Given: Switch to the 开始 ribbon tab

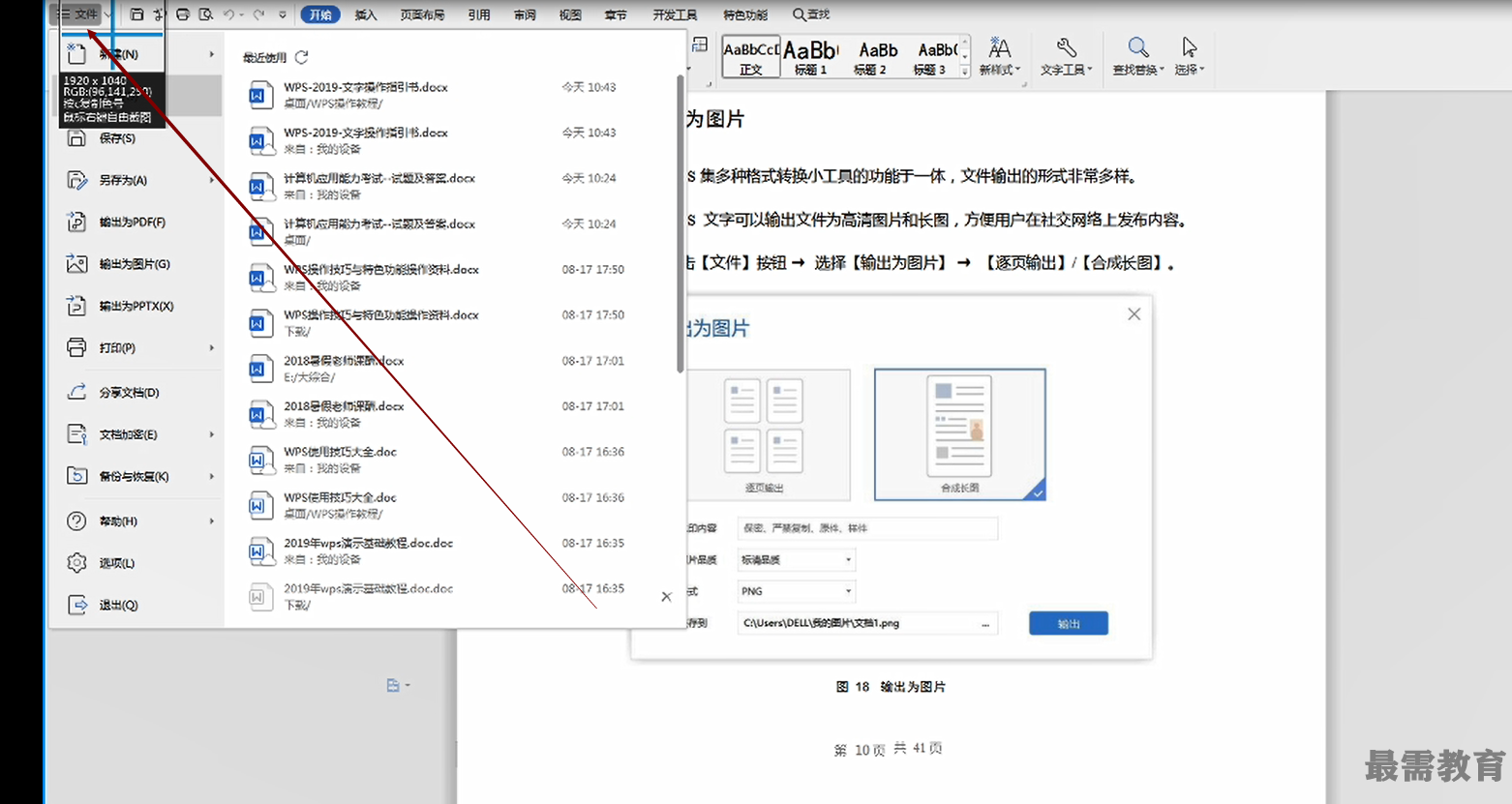Looking at the screenshot, I should click(x=320, y=15).
